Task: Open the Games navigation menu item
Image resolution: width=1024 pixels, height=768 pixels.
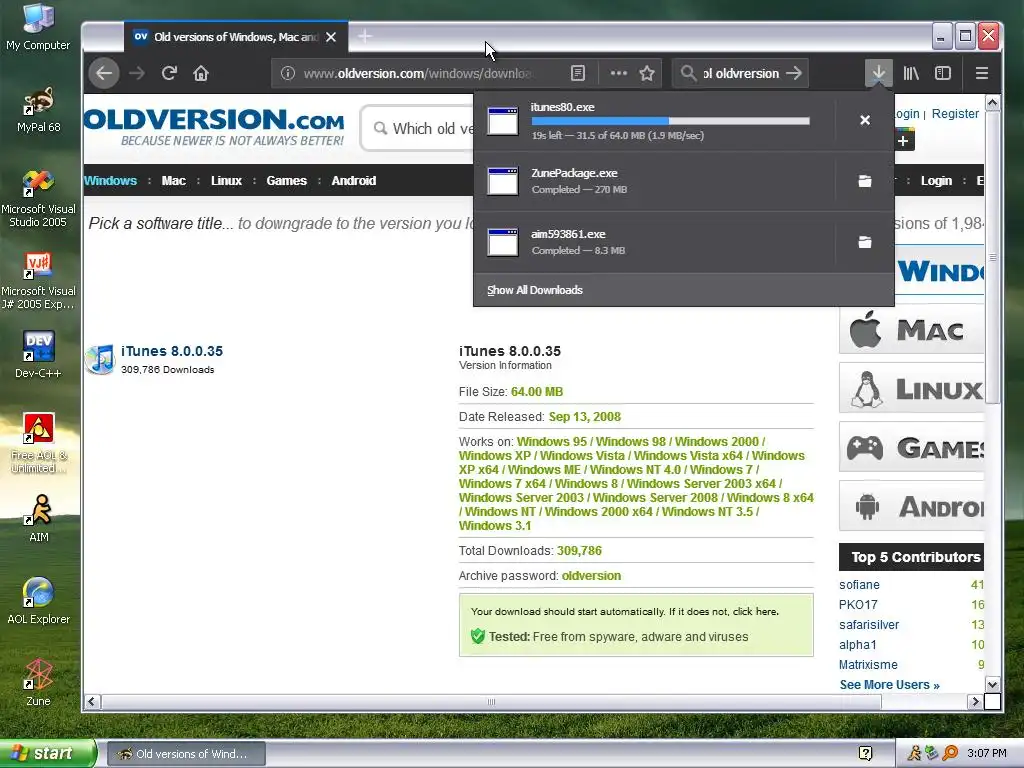Action: (x=286, y=181)
